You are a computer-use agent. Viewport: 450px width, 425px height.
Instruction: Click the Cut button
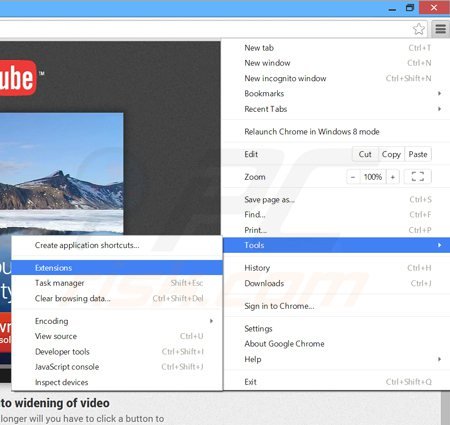coord(365,154)
